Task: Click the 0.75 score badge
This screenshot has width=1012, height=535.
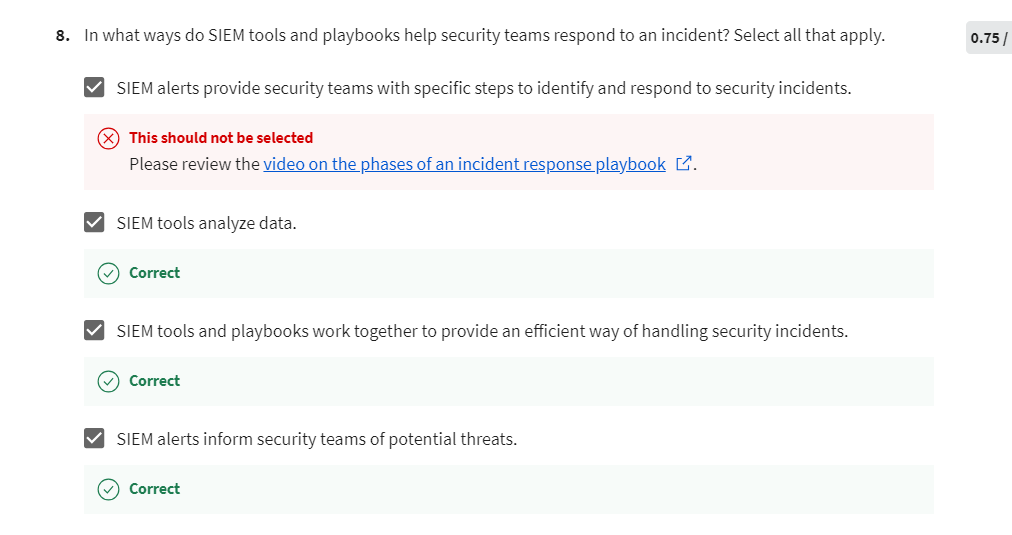Action: pyautogui.click(x=989, y=37)
